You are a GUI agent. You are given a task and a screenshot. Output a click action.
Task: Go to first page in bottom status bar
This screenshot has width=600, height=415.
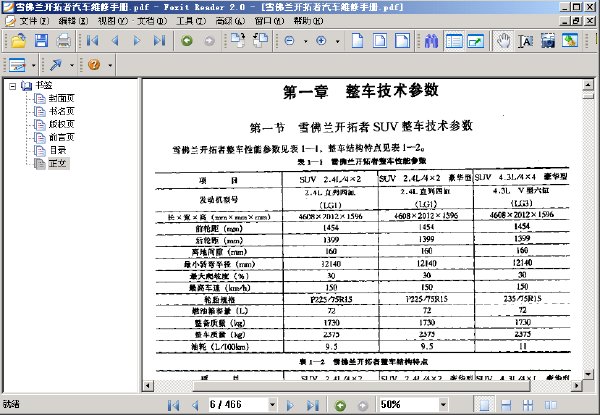pos(174,405)
